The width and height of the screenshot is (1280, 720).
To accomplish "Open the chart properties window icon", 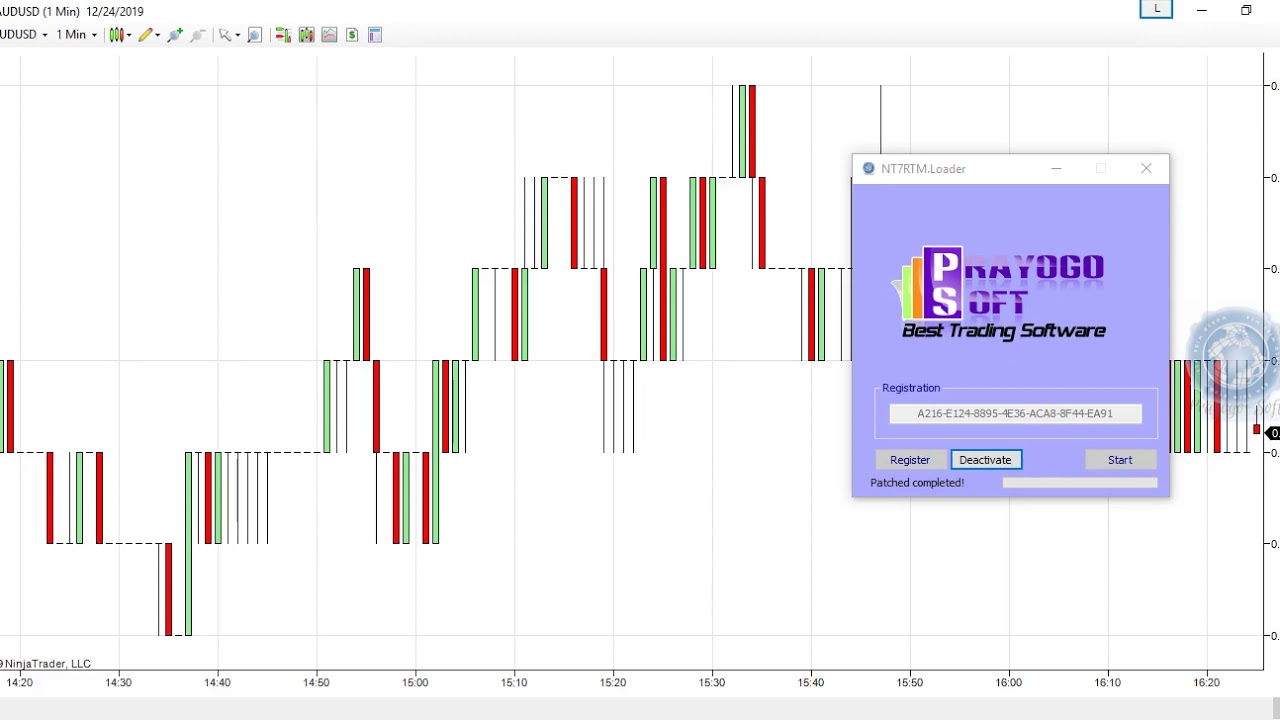I will [x=375, y=35].
